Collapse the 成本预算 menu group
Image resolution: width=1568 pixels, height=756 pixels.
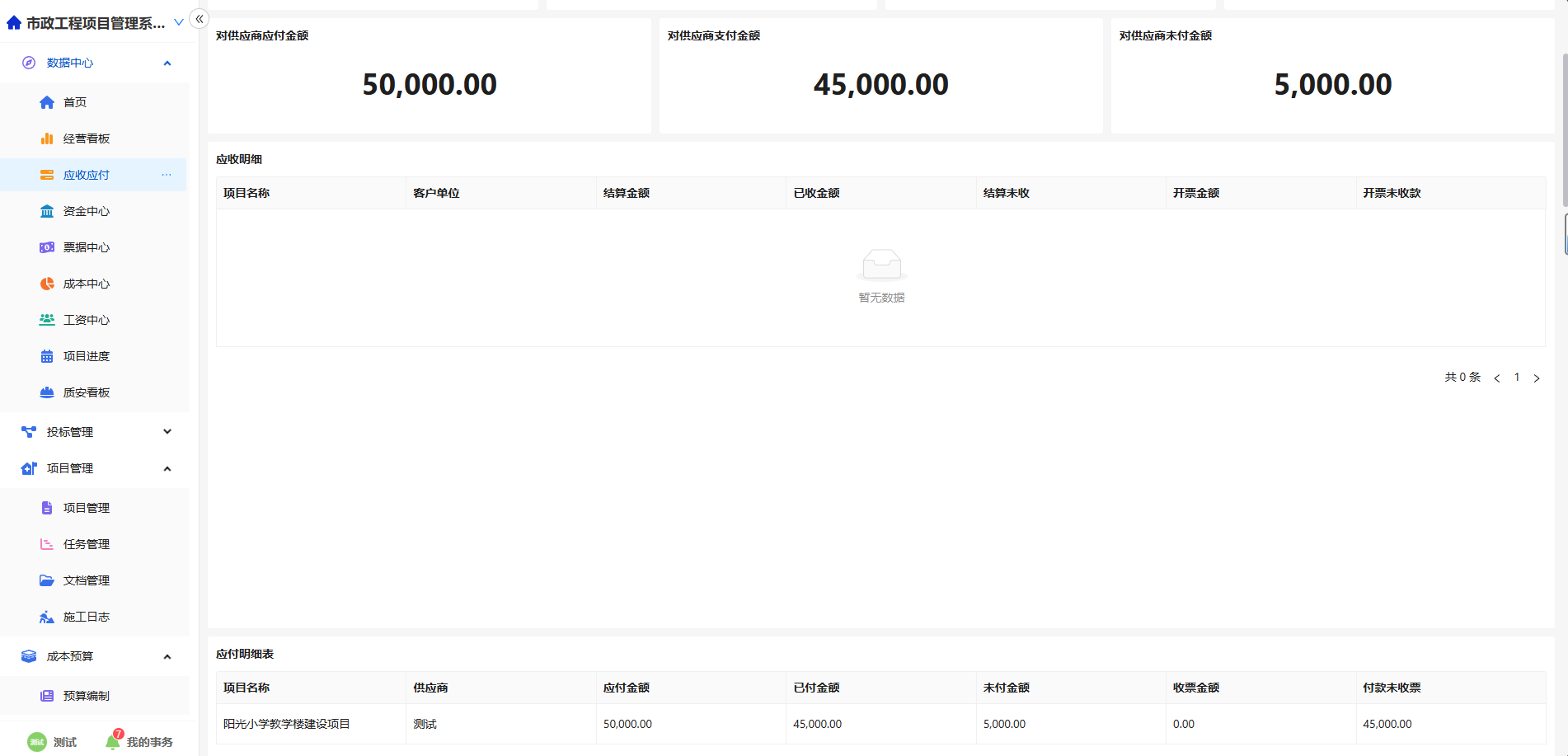pyautogui.click(x=167, y=656)
